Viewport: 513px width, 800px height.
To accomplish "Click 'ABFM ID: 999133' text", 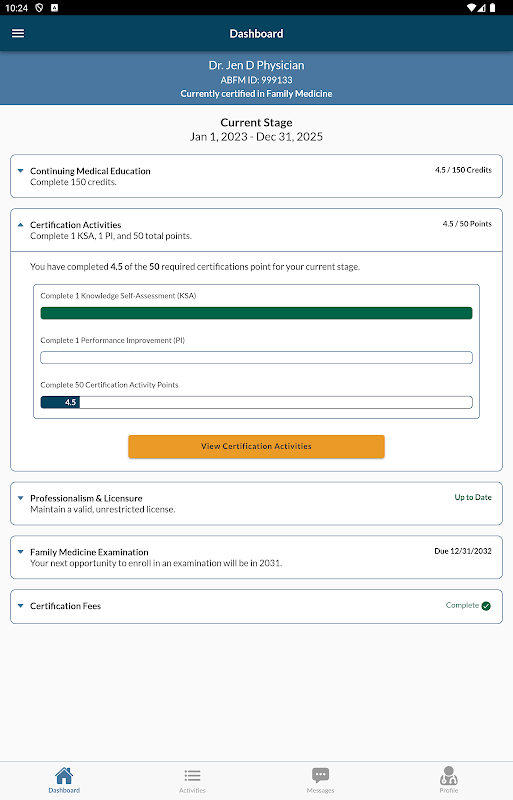I will pyautogui.click(x=256, y=80).
